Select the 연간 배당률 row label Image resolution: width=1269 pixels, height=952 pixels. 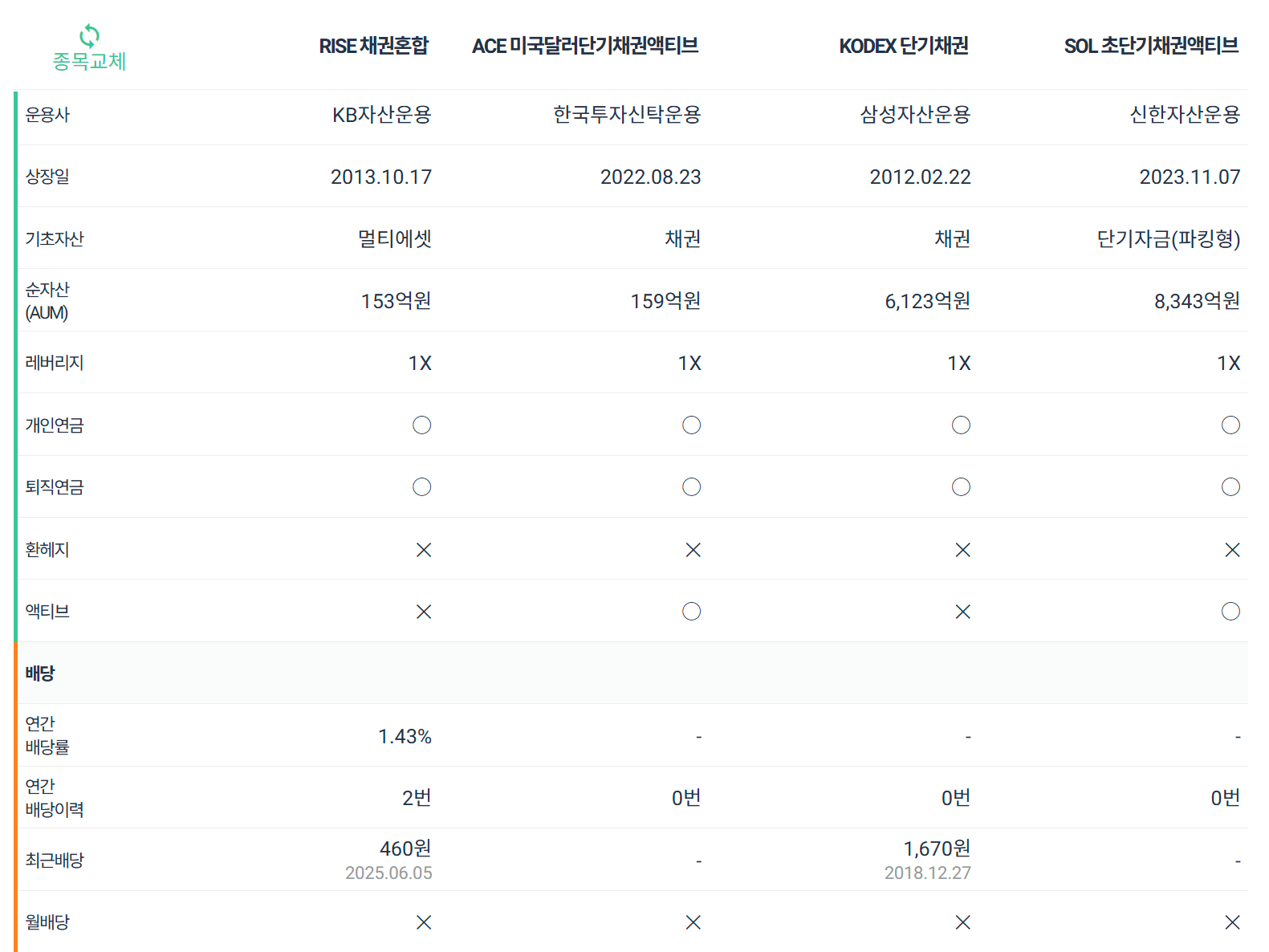(47, 735)
